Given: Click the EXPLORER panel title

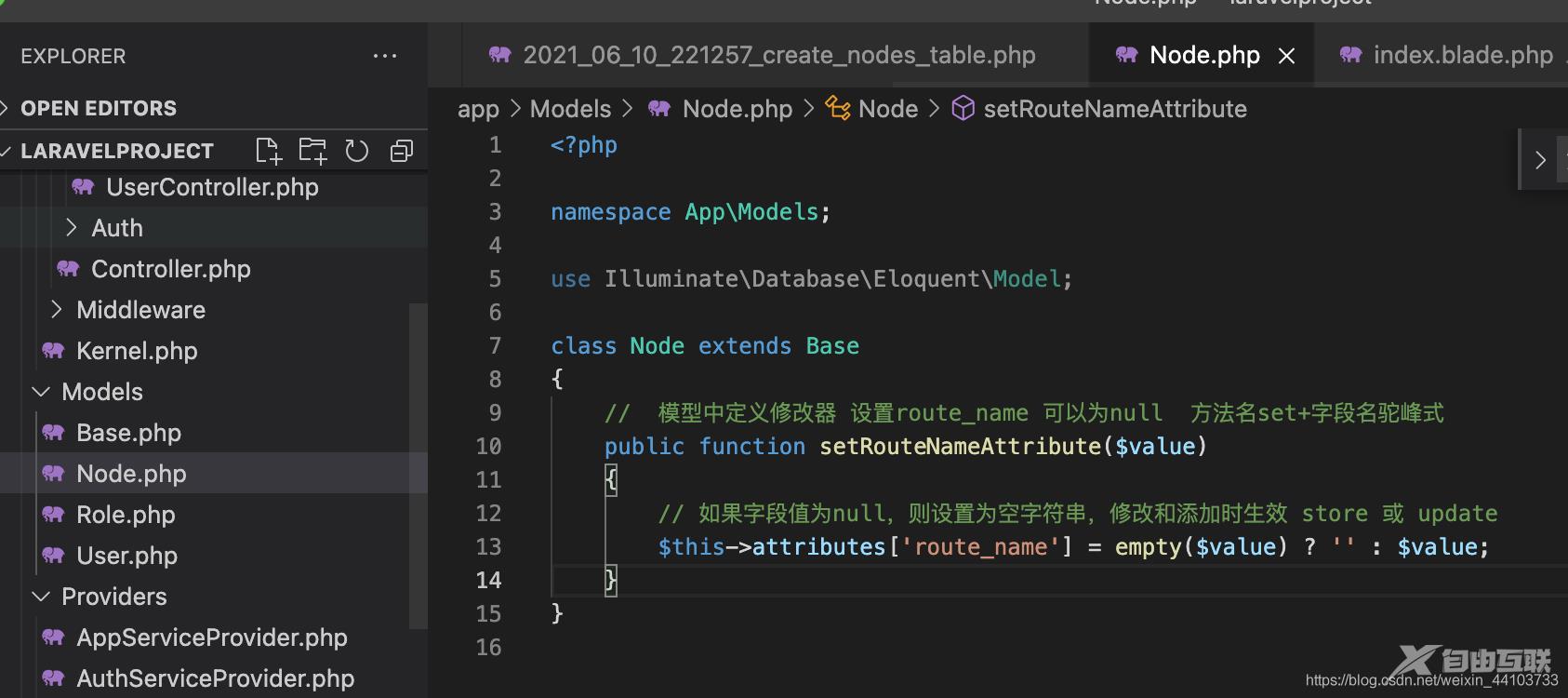Looking at the screenshot, I should [73, 56].
